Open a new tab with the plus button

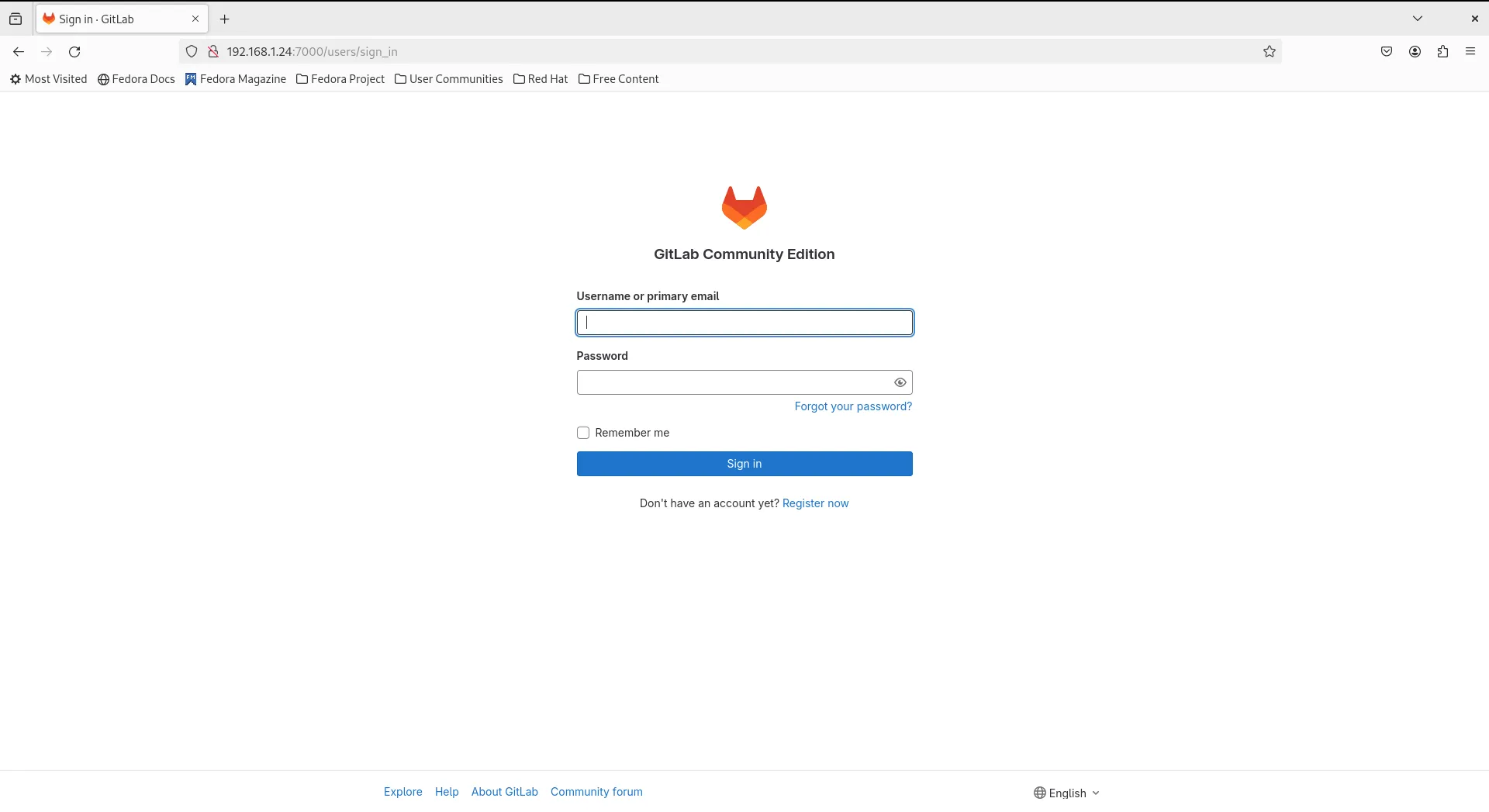tap(225, 19)
